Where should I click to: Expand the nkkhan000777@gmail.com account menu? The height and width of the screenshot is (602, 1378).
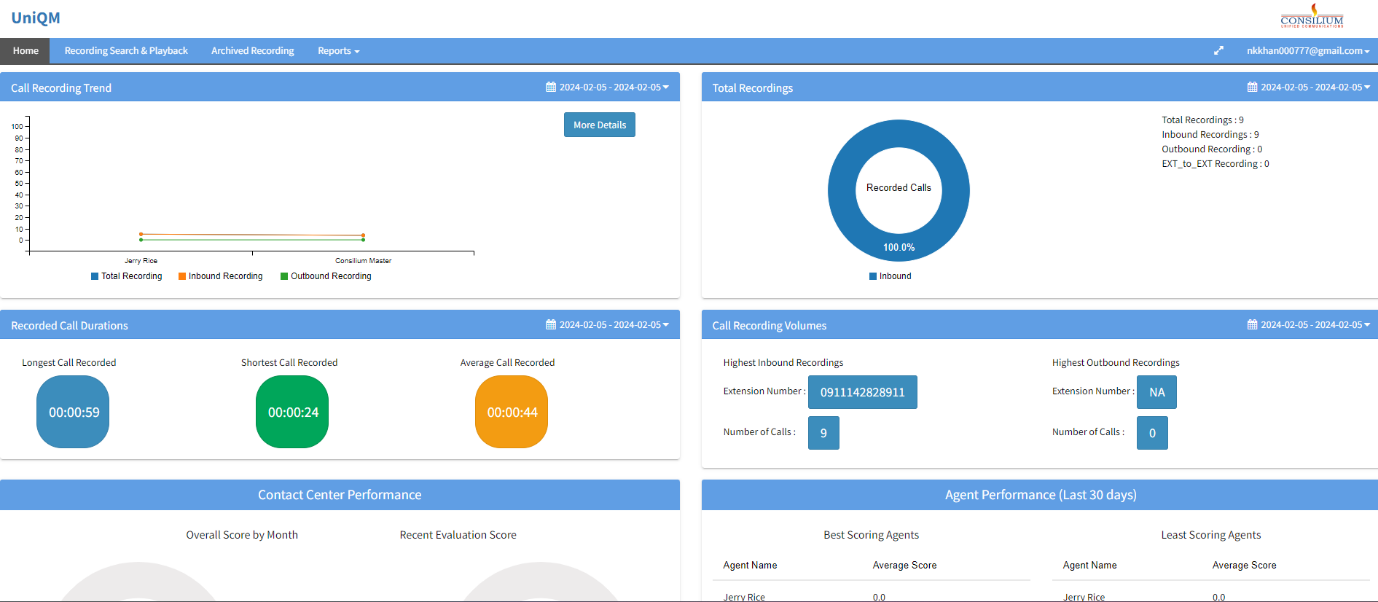[1307, 51]
